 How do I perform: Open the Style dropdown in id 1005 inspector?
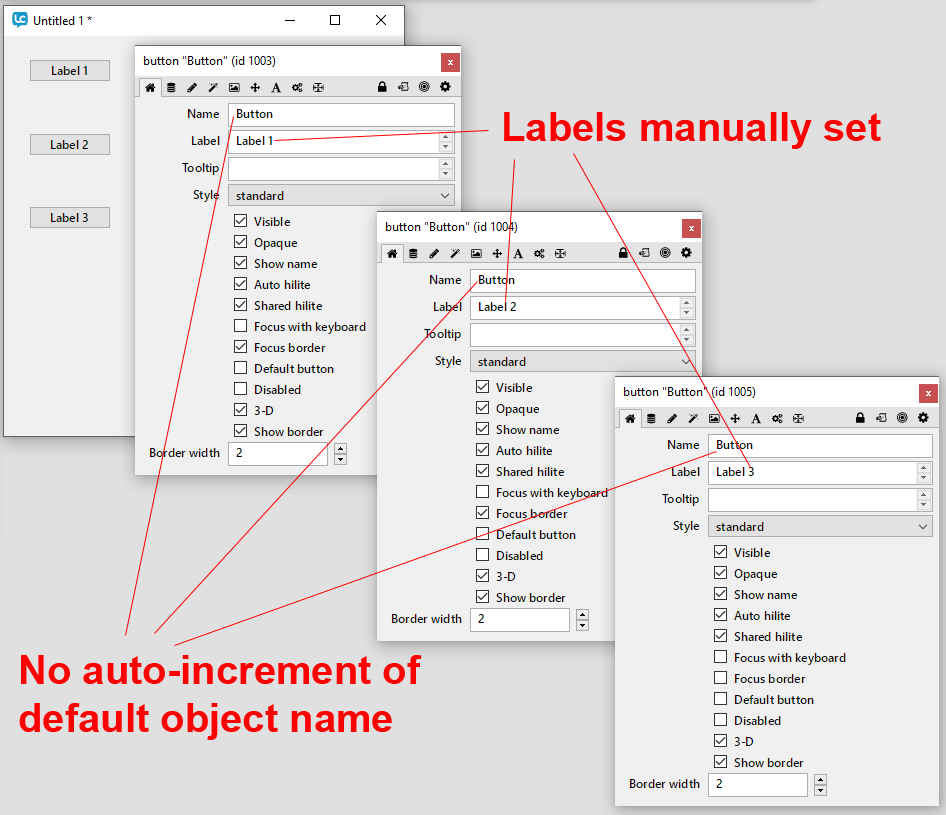(819, 527)
